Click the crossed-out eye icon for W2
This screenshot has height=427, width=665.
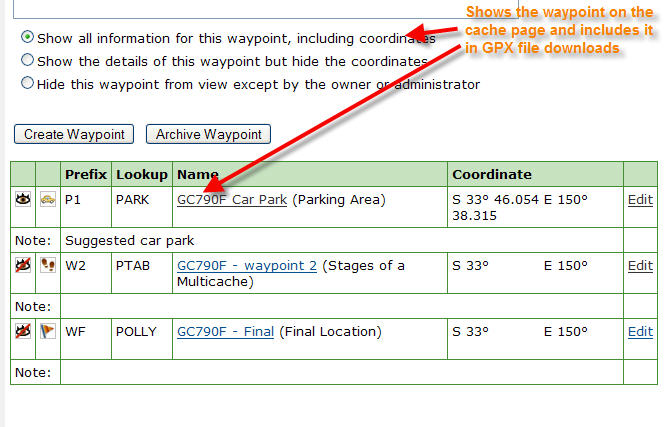[23, 266]
